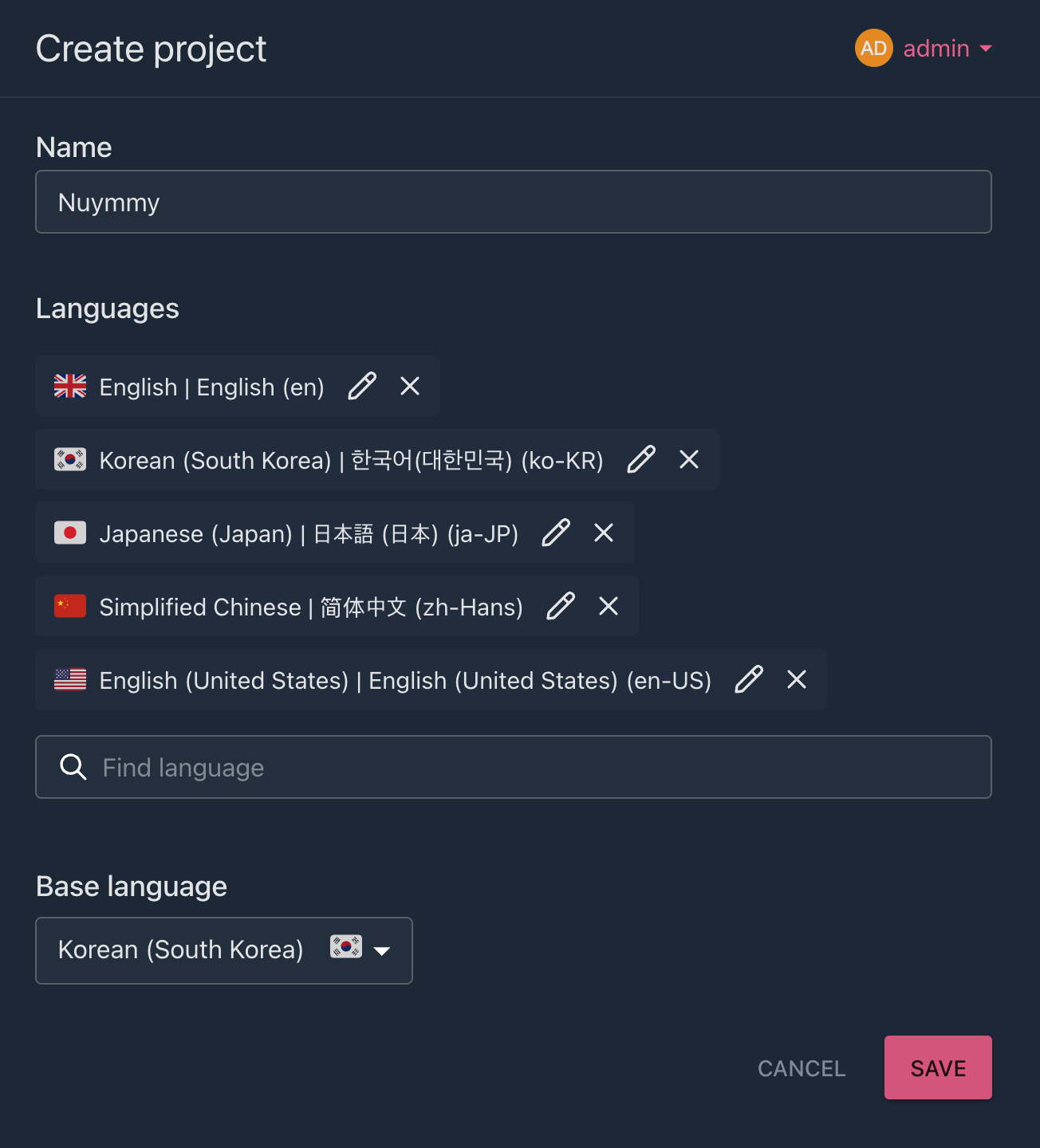Remove English (United States) en-US language
The image size is (1040, 1148).
[797, 679]
